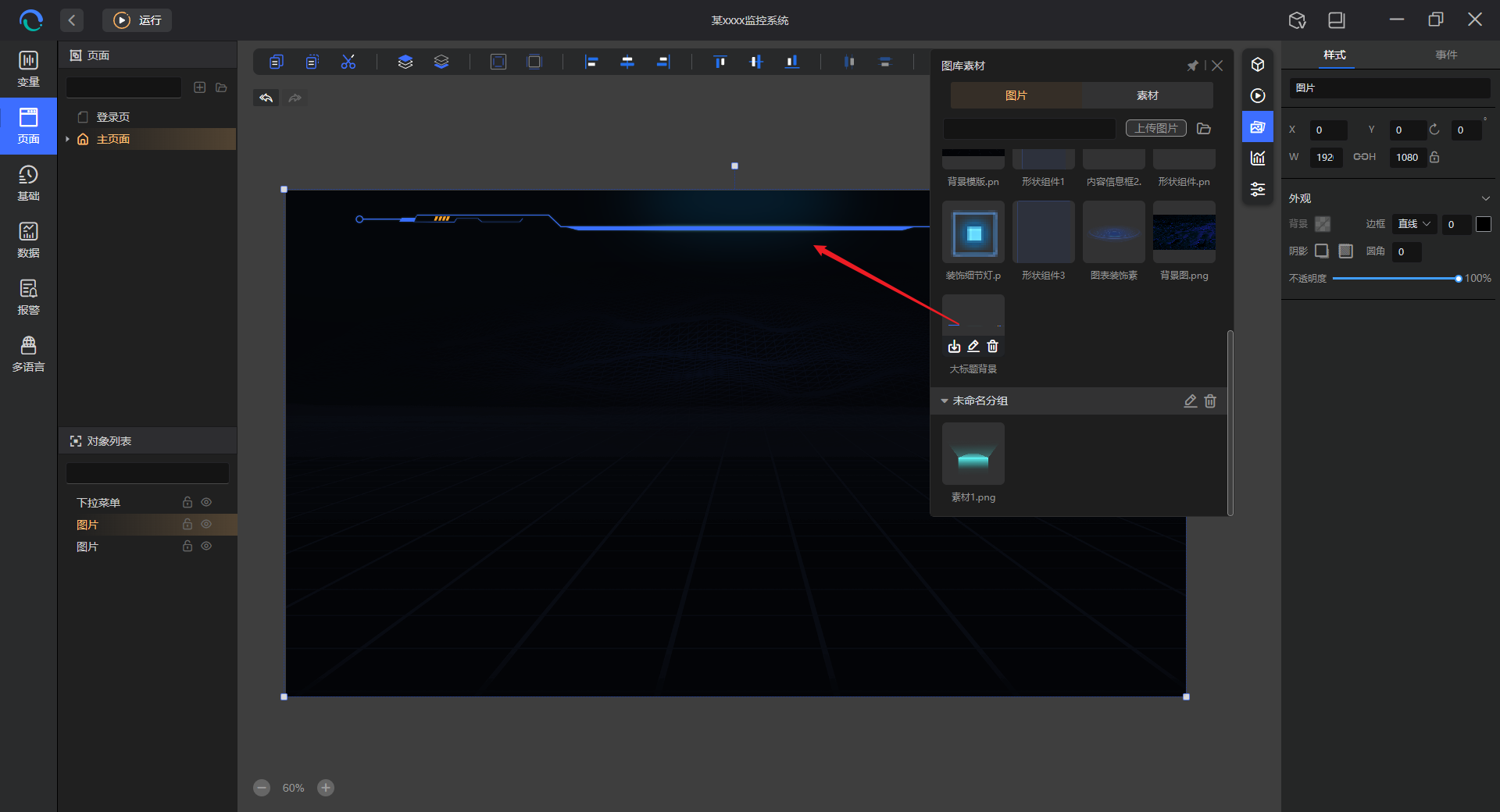Select the 登录页 page
The image size is (1500, 812).
click(x=113, y=117)
